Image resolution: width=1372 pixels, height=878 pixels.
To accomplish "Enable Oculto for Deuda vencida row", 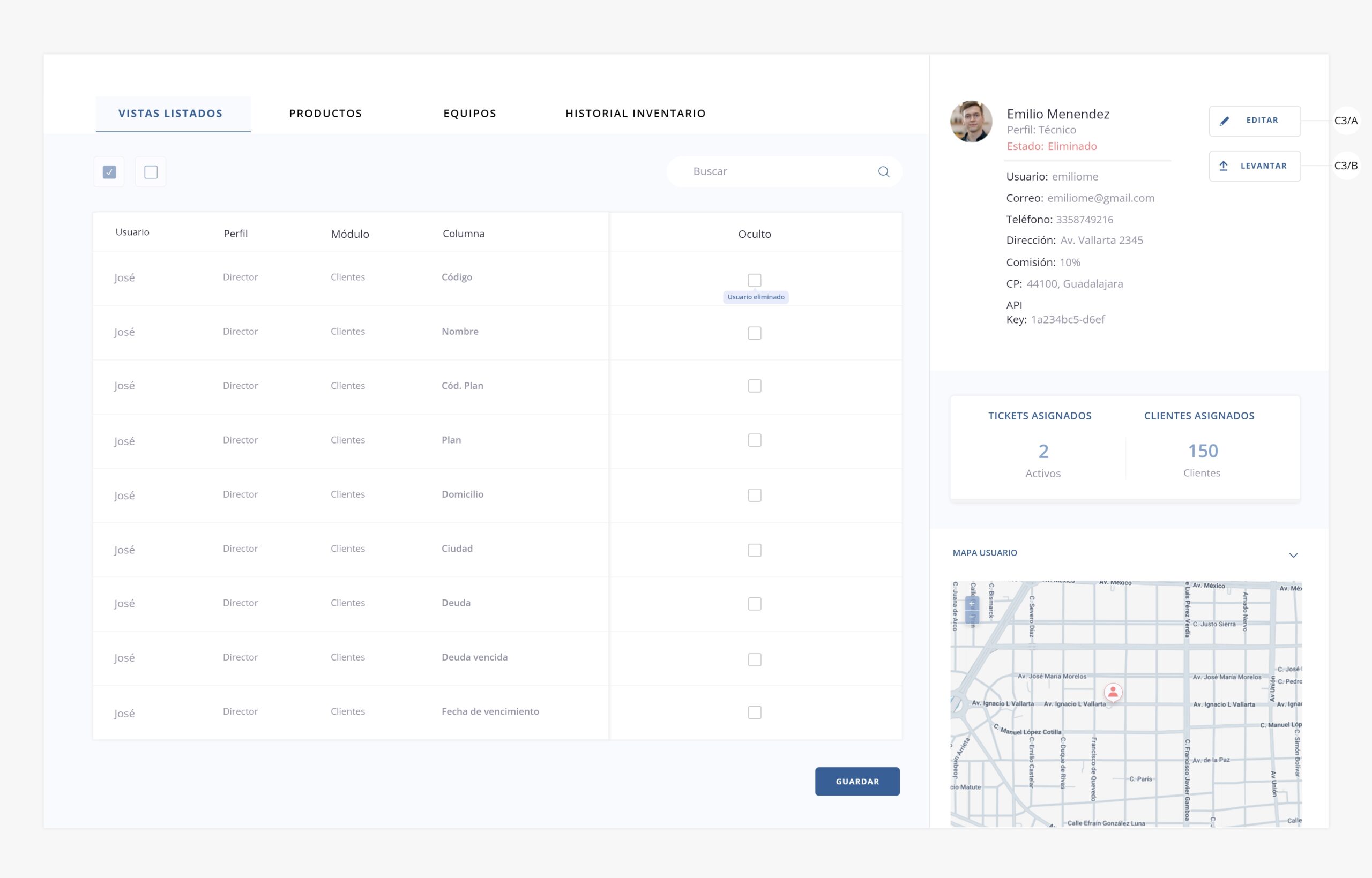I will [754, 659].
